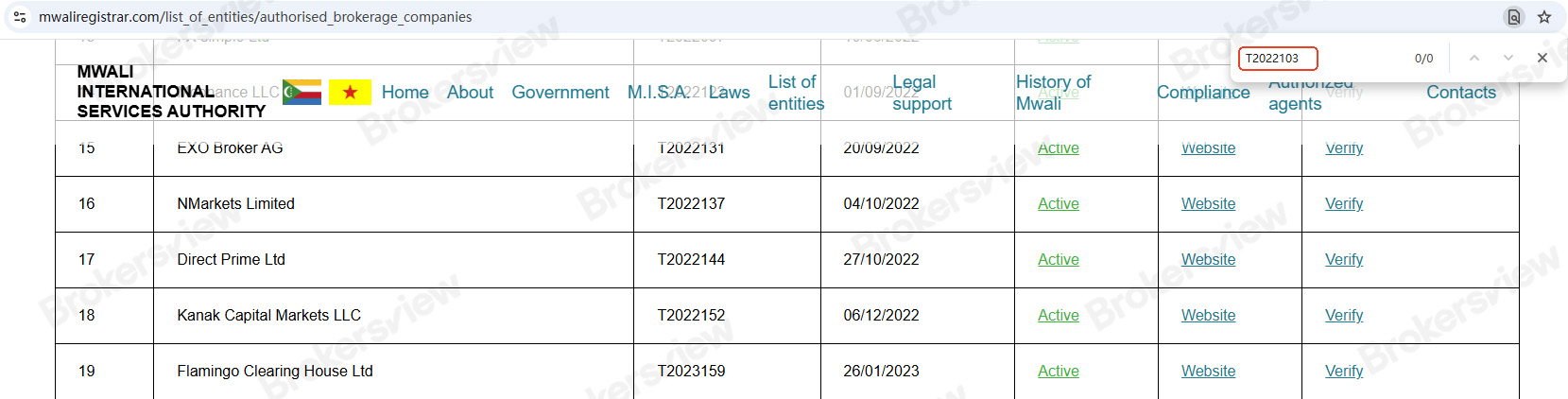Click Verify for Kanak Capital Markets LLC
1568x399 pixels.
click(1343, 315)
